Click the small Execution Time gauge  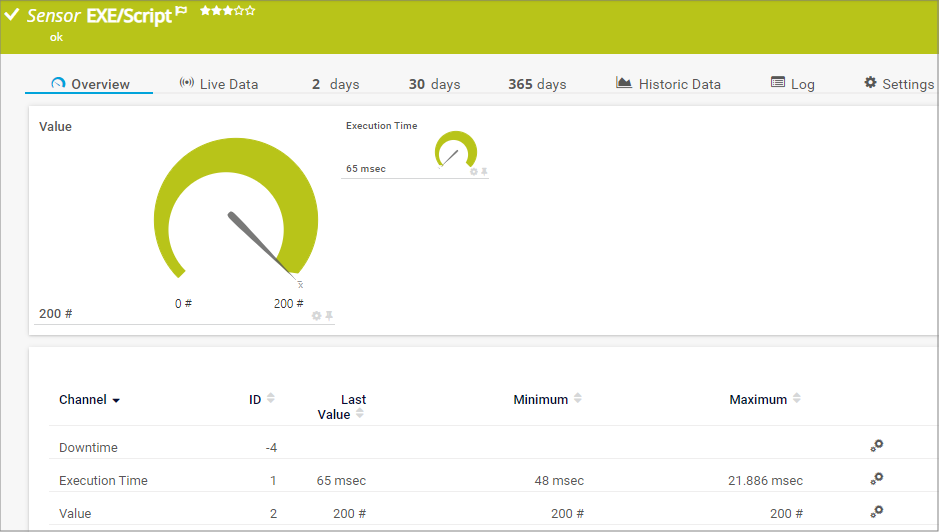pos(455,151)
